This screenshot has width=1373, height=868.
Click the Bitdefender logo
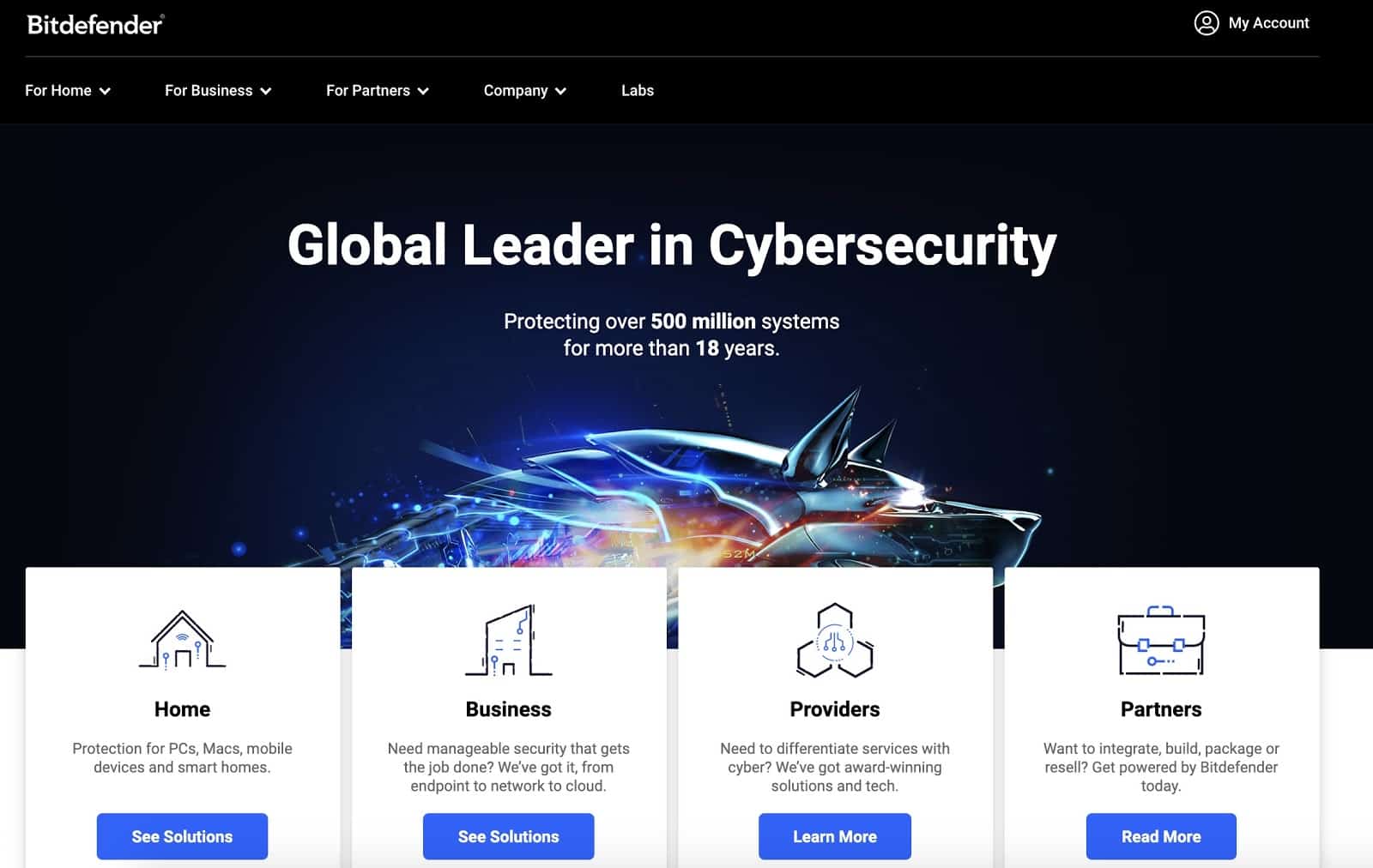(x=95, y=24)
